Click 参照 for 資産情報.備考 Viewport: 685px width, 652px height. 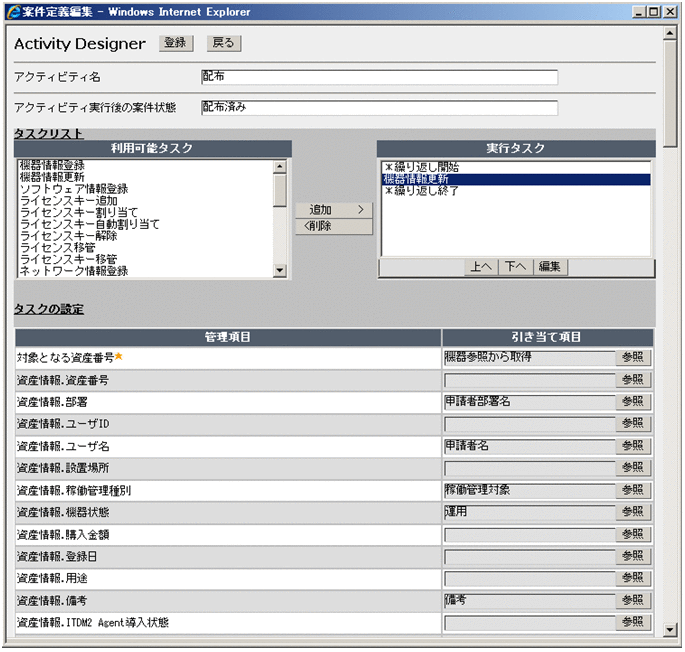[633, 600]
